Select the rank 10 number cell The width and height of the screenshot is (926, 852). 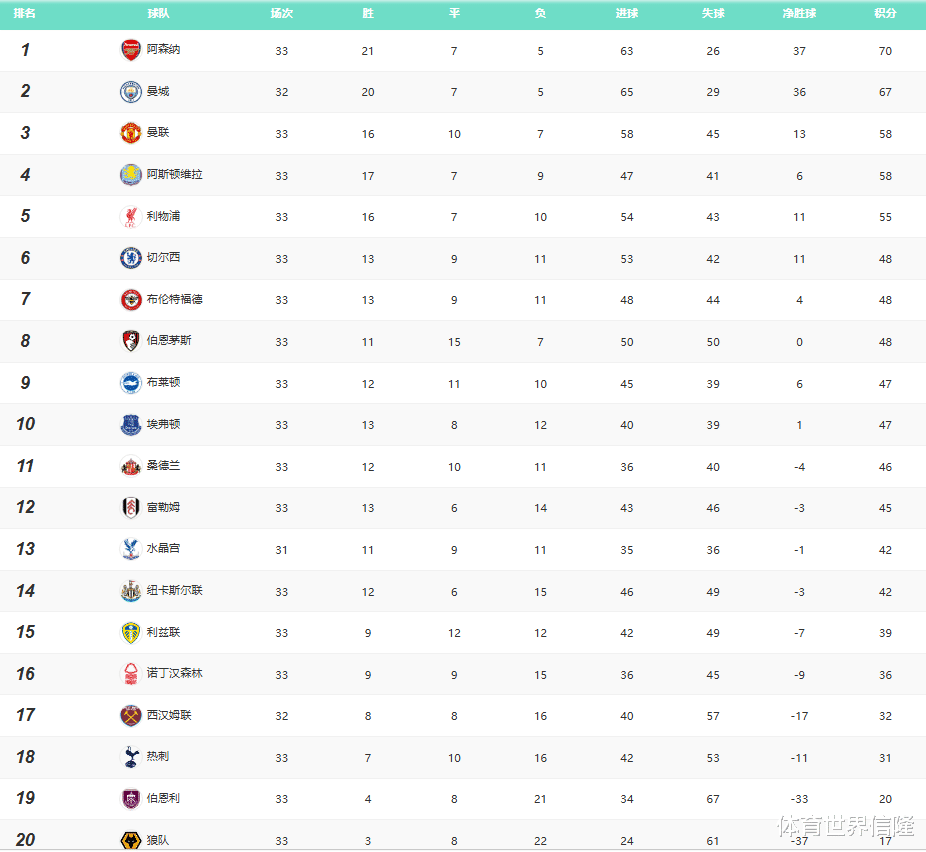click(25, 424)
